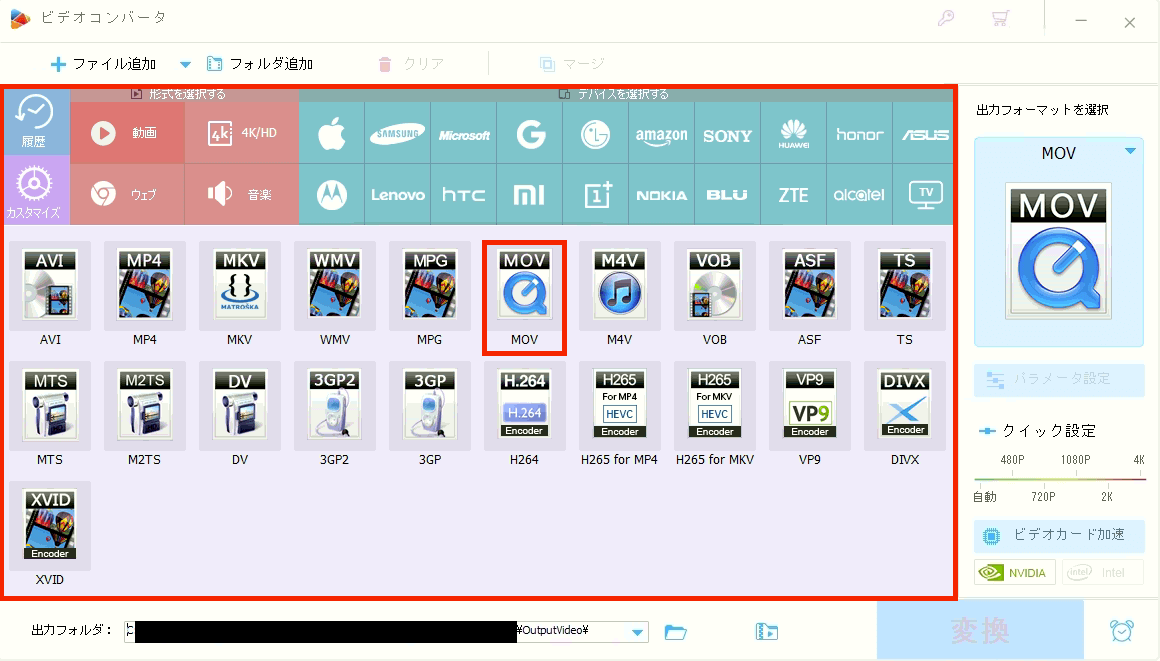
Task: Open TV device presets
Action: point(924,195)
